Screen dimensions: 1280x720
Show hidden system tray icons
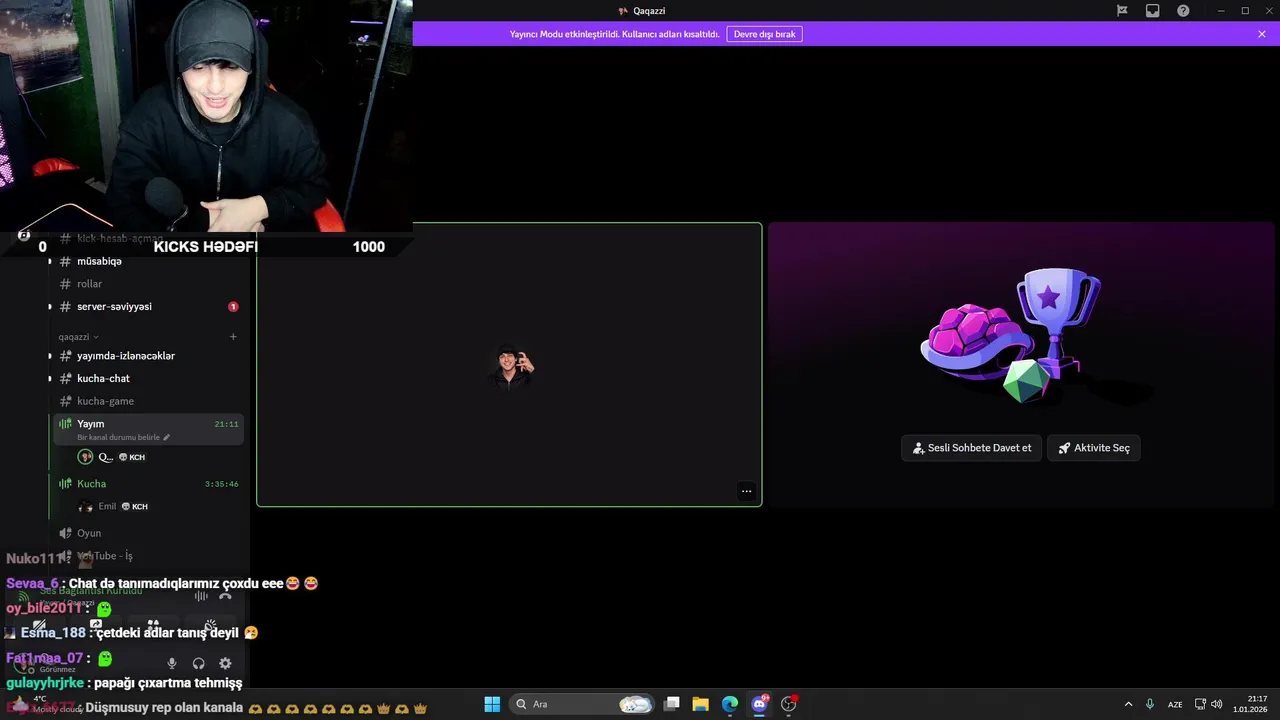(1128, 704)
